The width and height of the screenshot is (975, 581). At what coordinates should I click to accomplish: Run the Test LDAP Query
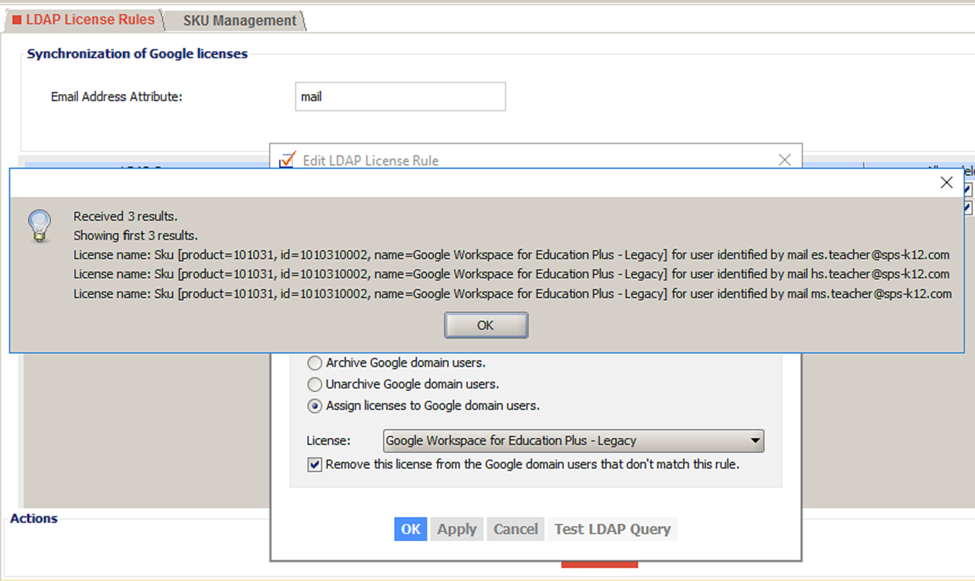615,529
